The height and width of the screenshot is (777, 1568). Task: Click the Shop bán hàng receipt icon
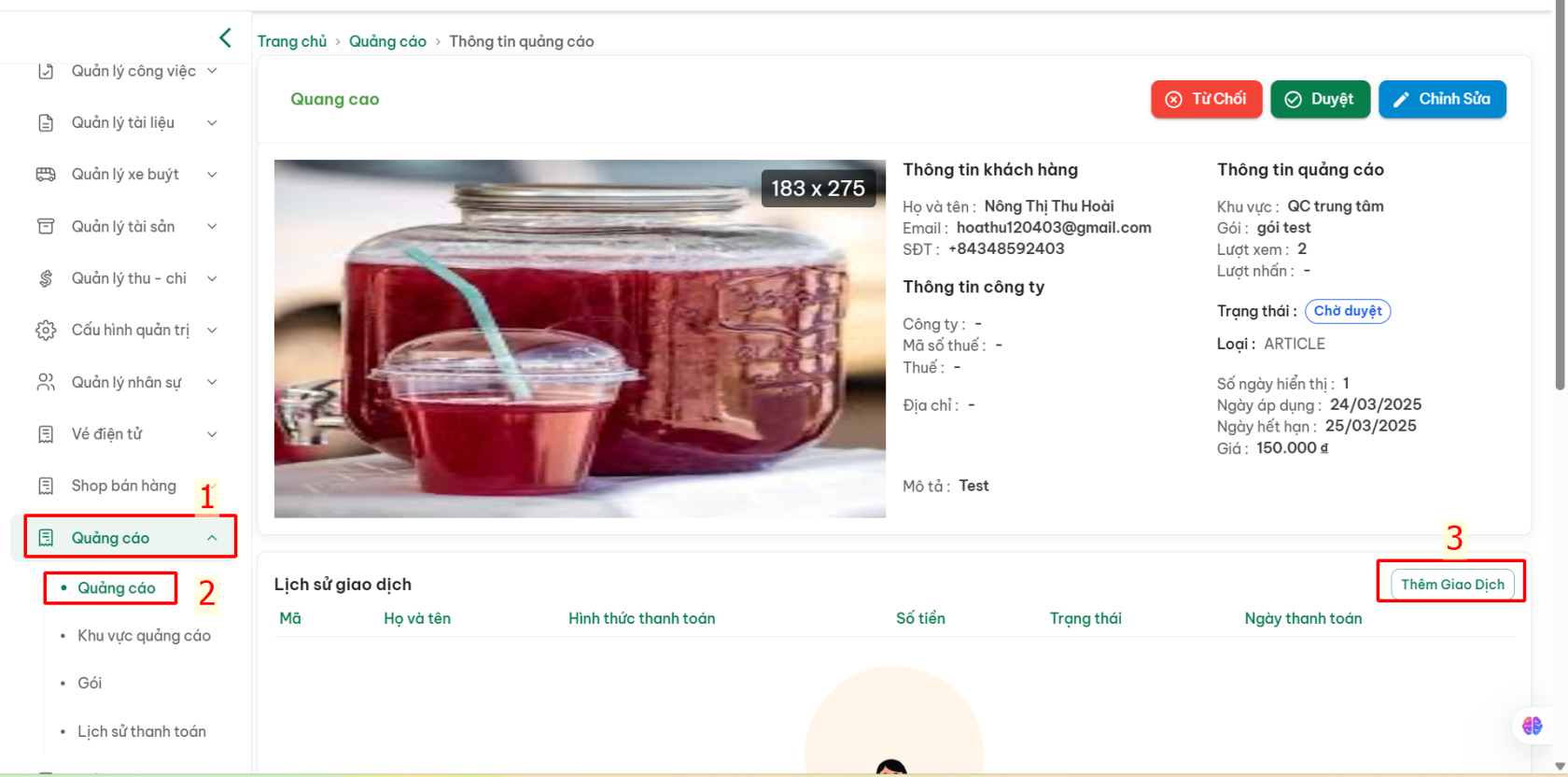46,486
